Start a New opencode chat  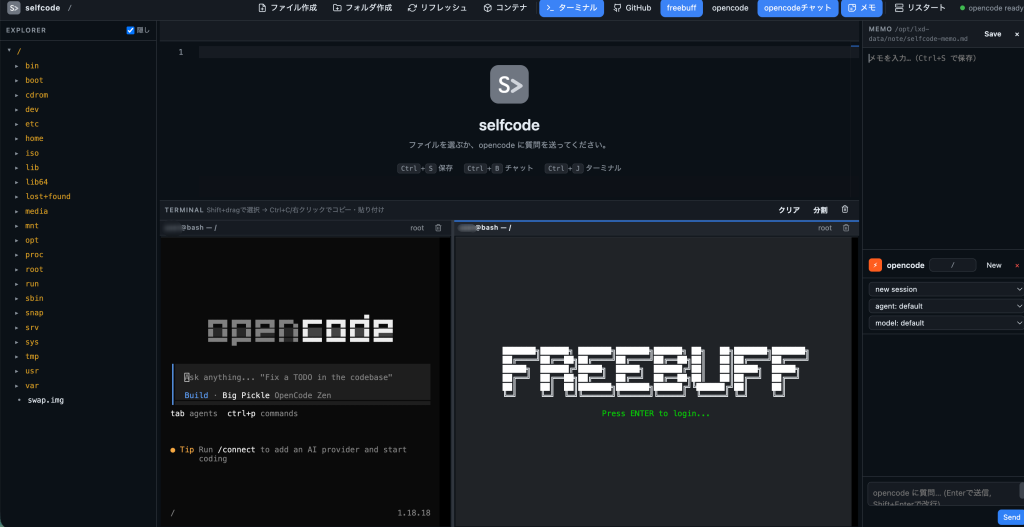994,265
